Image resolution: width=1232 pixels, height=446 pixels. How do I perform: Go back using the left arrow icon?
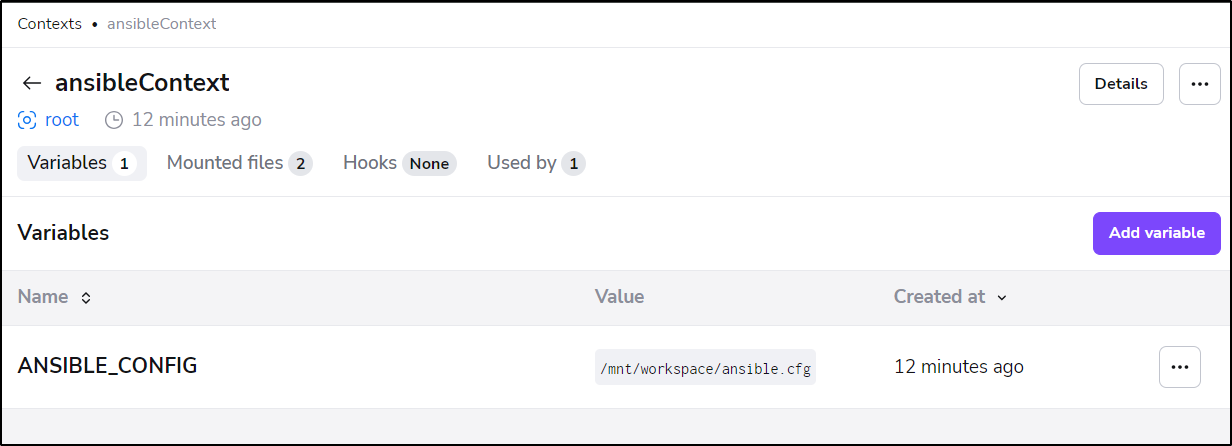[x=32, y=83]
